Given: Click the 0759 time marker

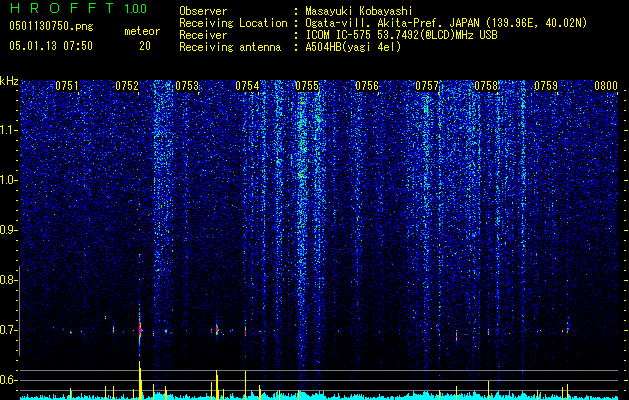Looking at the screenshot, I should click(x=546, y=86).
